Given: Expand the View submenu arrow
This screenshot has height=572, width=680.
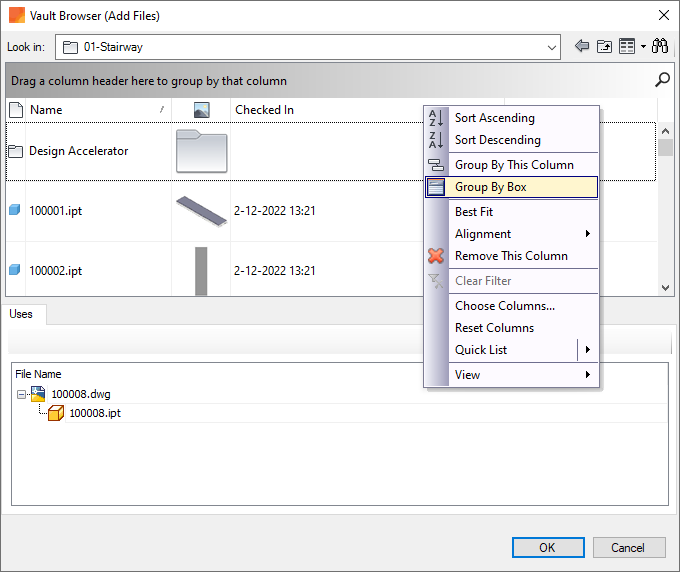Looking at the screenshot, I should coord(588,375).
